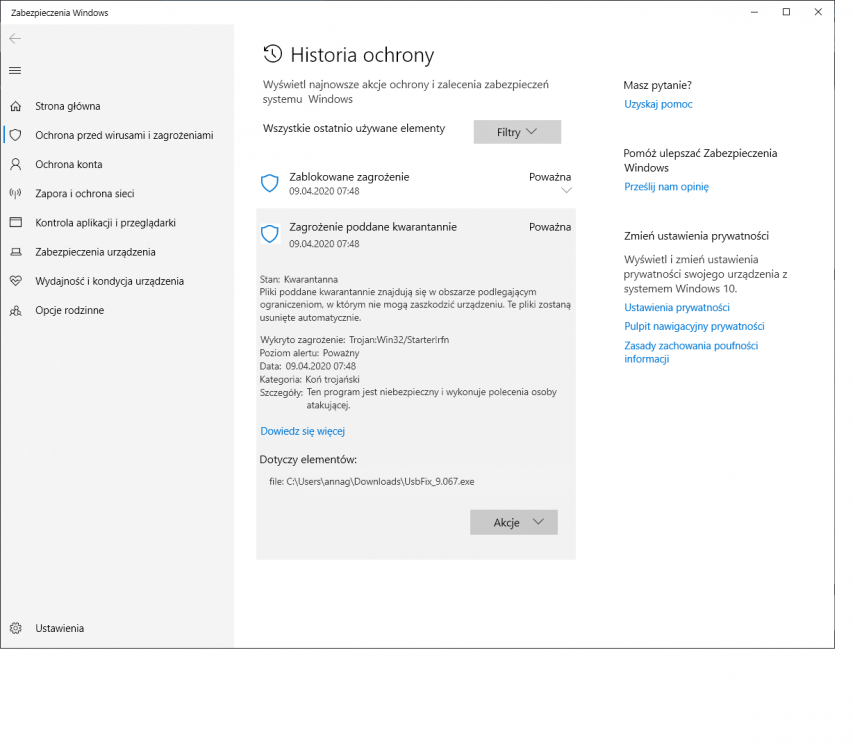Open the Akcje dropdown button
This screenshot has width=853, height=750.
point(513,522)
